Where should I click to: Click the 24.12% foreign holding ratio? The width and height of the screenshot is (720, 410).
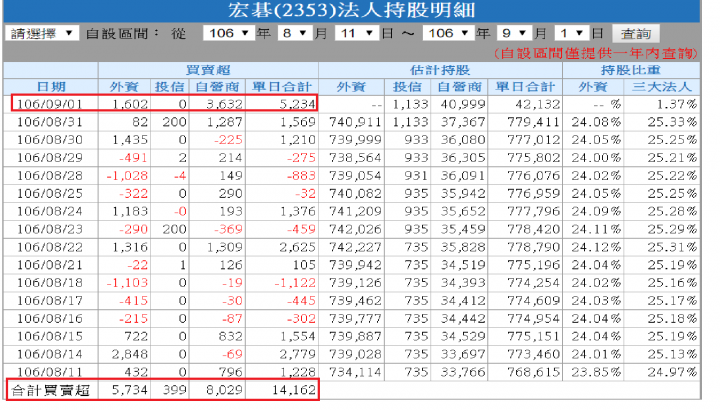click(x=596, y=247)
